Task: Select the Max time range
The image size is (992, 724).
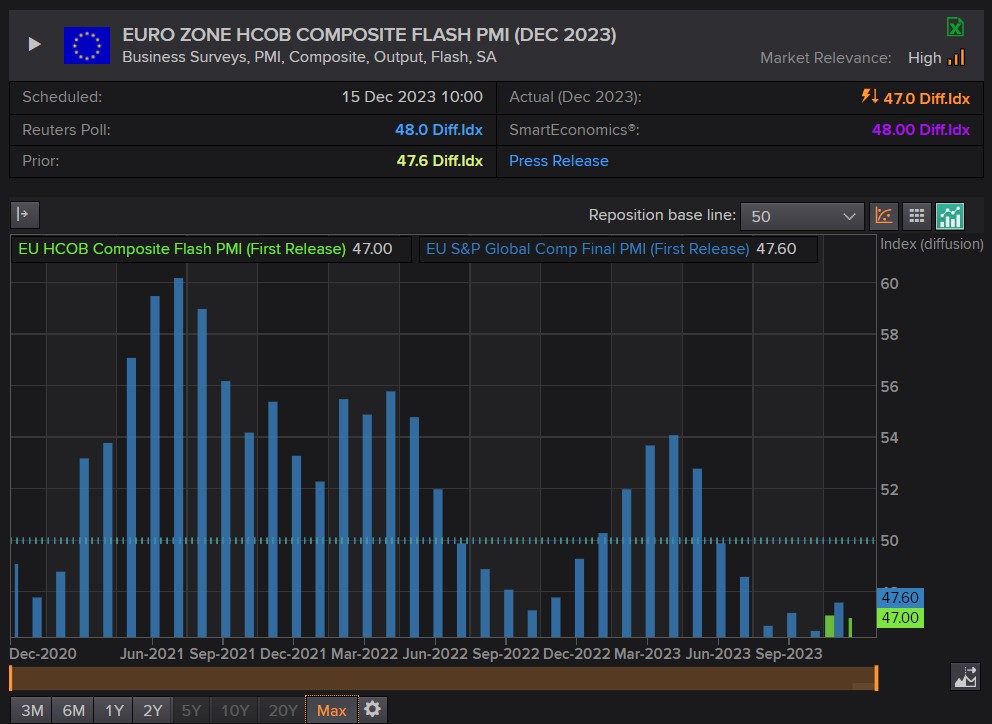Action: pyautogui.click(x=332, y=710)
